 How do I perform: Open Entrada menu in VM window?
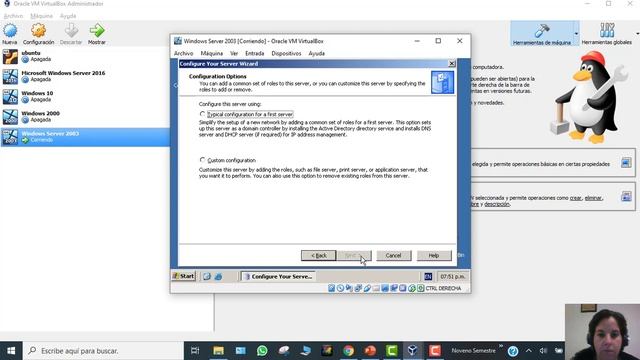(x=254, y=53)
